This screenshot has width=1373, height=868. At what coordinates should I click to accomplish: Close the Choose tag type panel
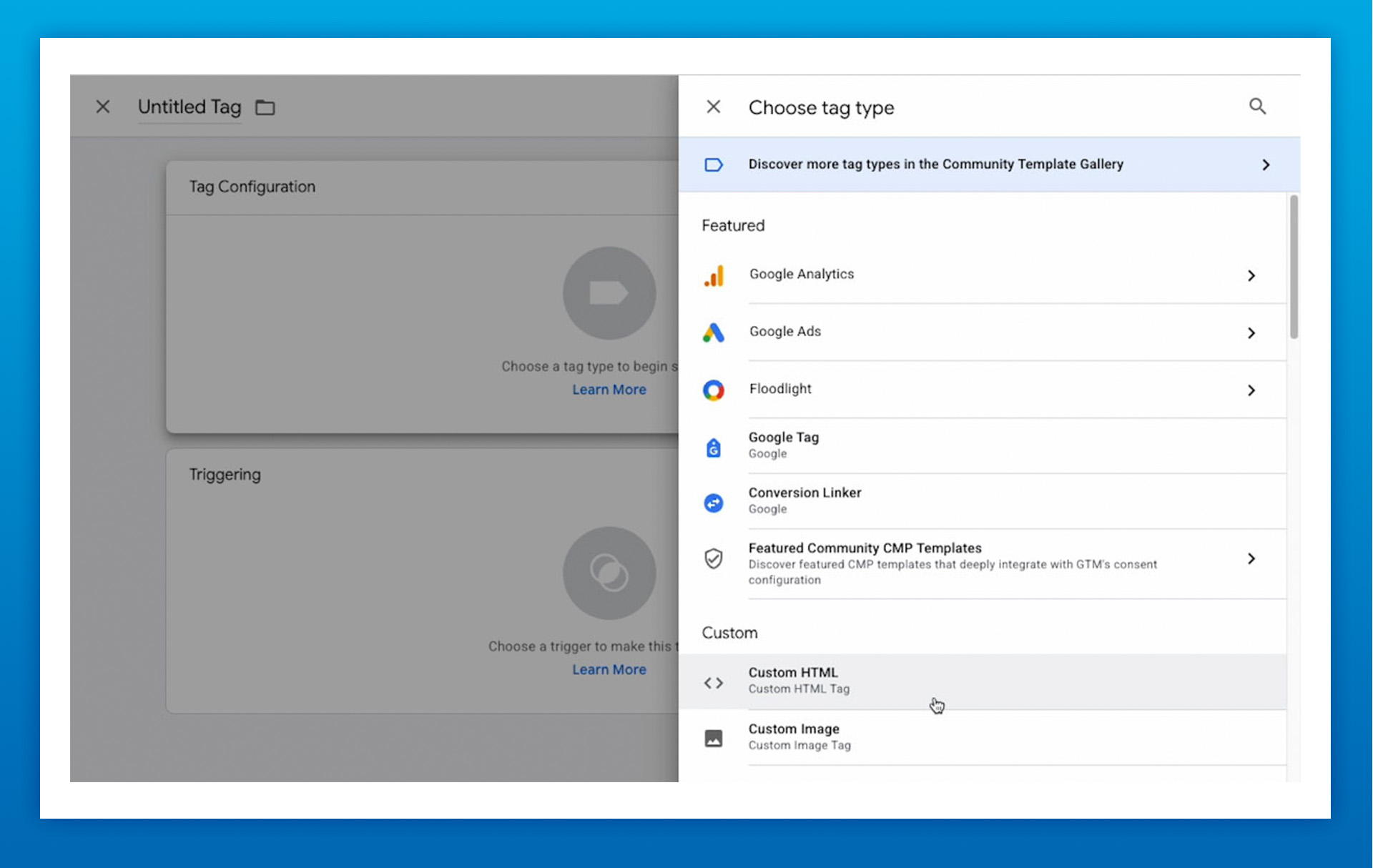tap(713, 107)
